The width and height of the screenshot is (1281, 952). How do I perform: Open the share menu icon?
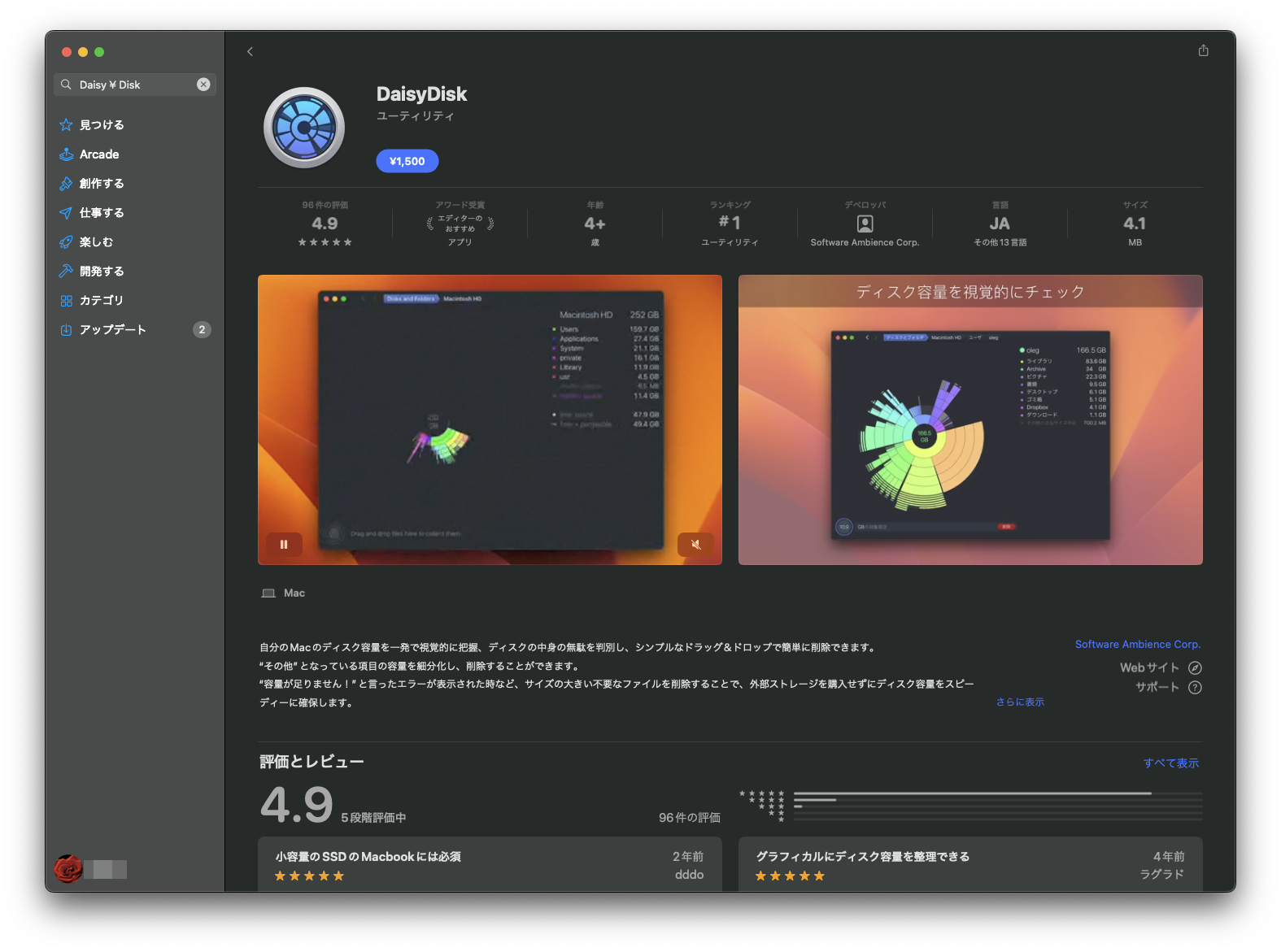point(1203,50)
